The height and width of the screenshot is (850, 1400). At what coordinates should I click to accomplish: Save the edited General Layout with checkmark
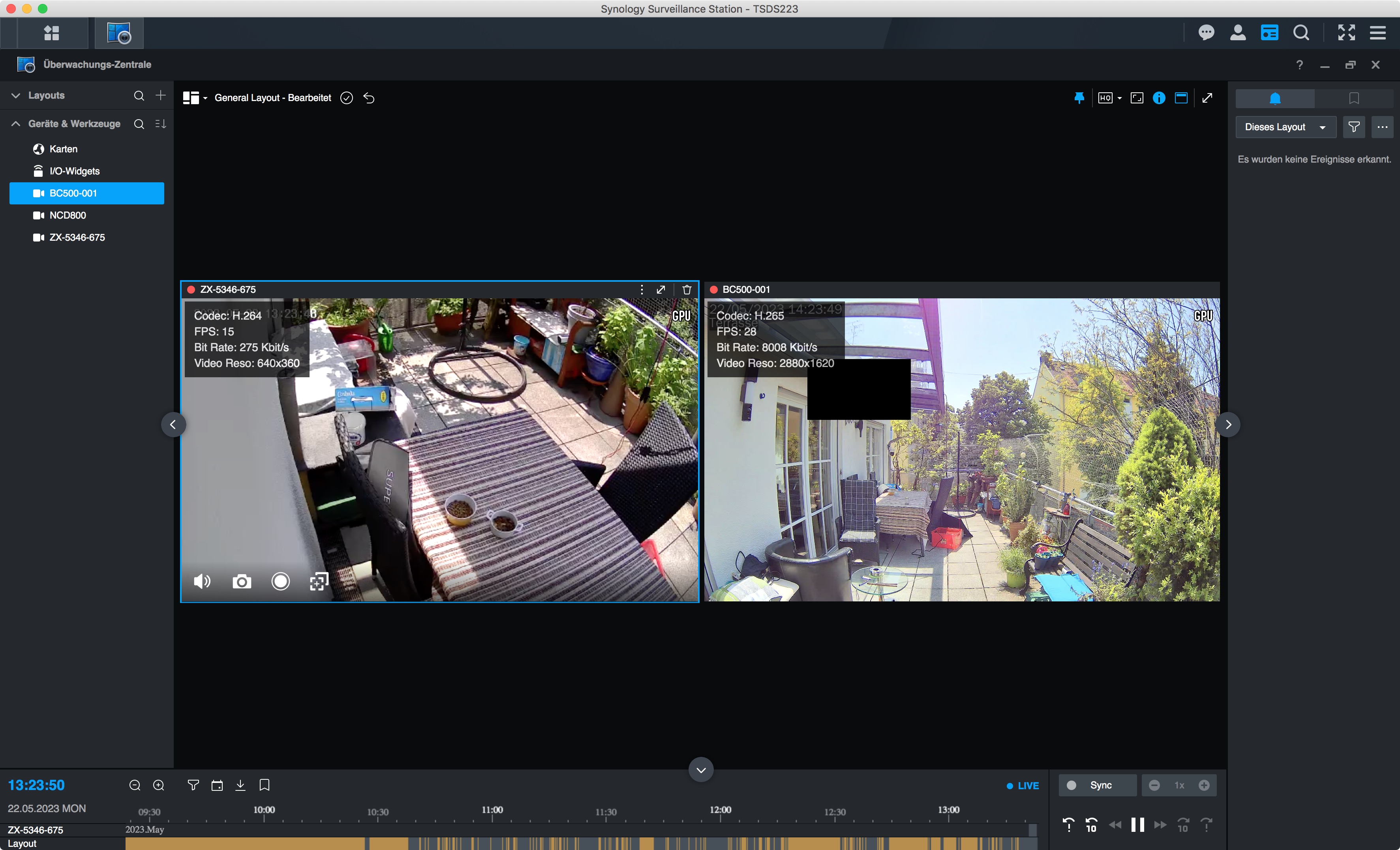[347, 97]
